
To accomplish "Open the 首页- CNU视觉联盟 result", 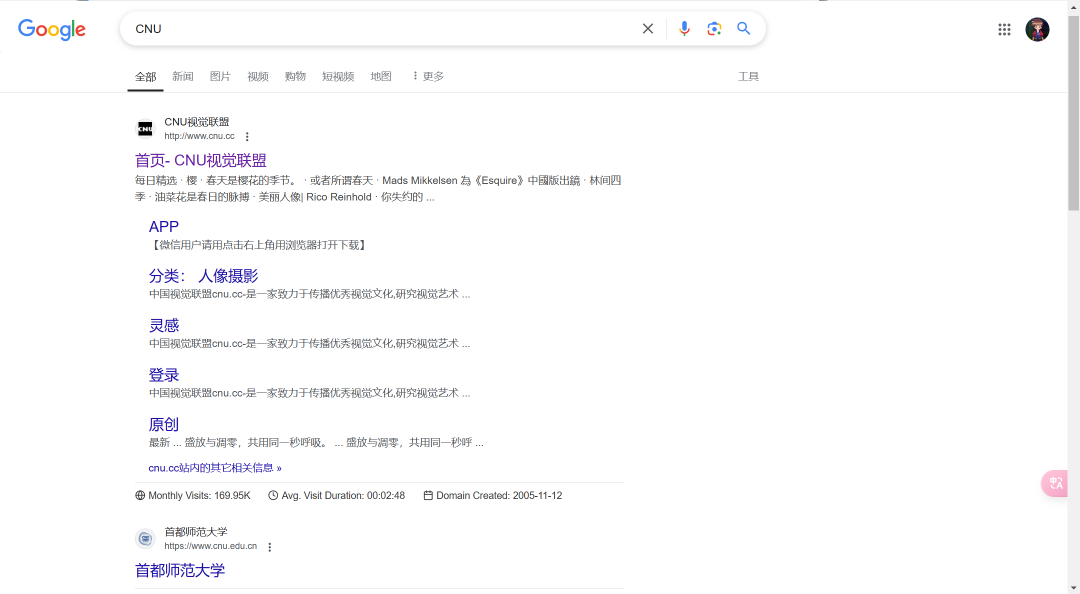I will (200, 161).
